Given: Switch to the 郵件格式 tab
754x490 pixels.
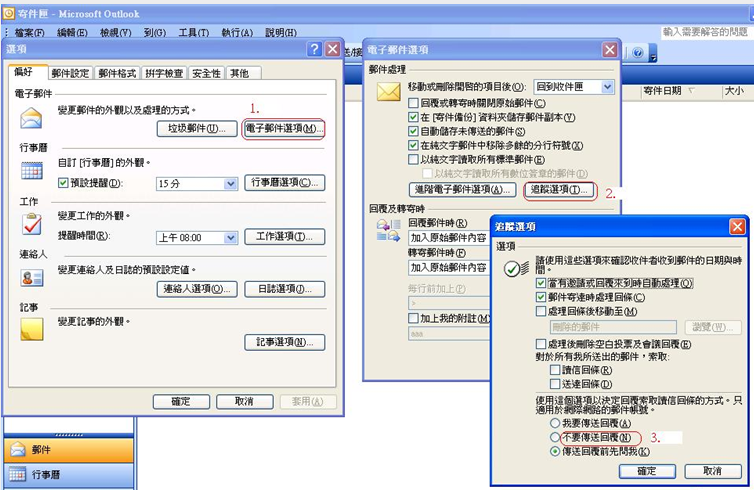Looking at the screenshot, I should 117,73.
